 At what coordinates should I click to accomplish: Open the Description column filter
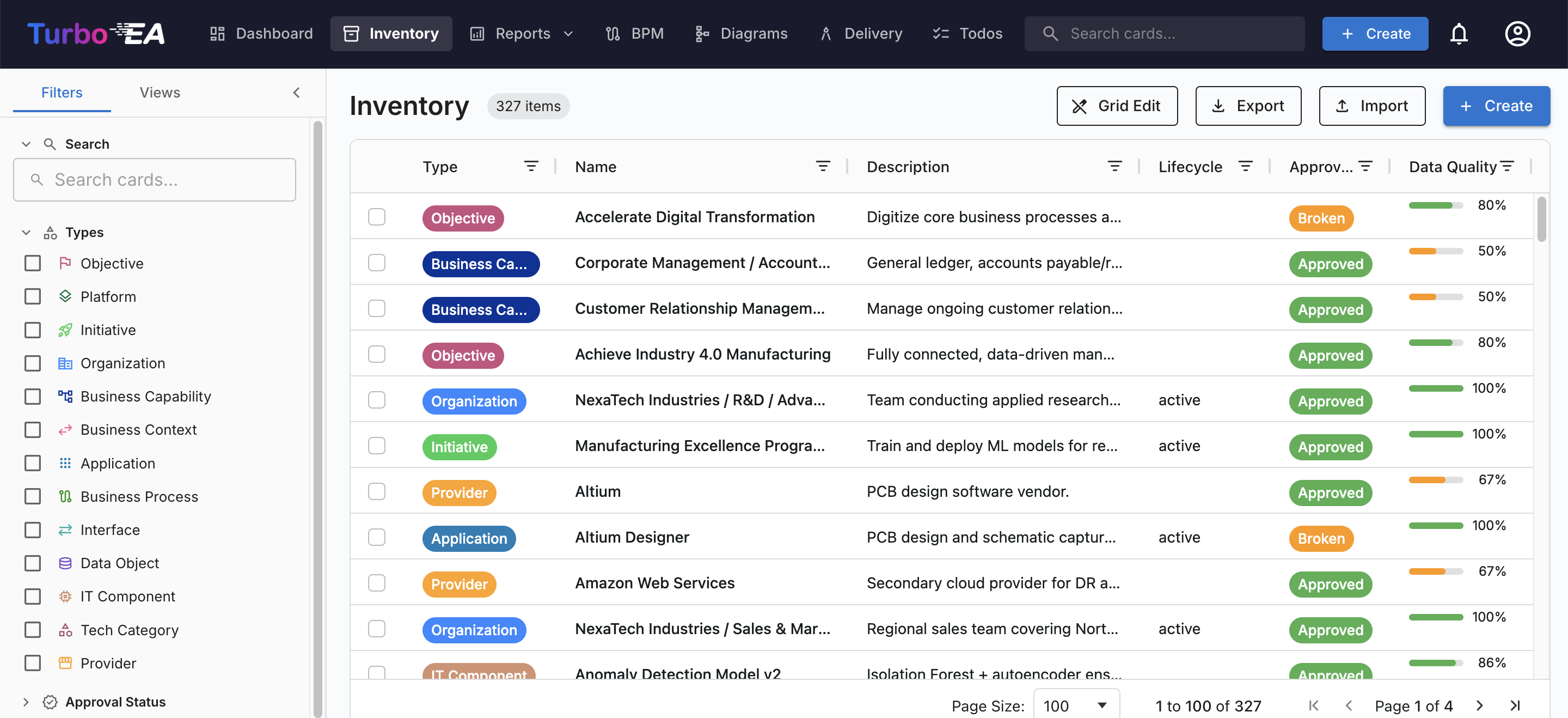tap(1114, 166)
